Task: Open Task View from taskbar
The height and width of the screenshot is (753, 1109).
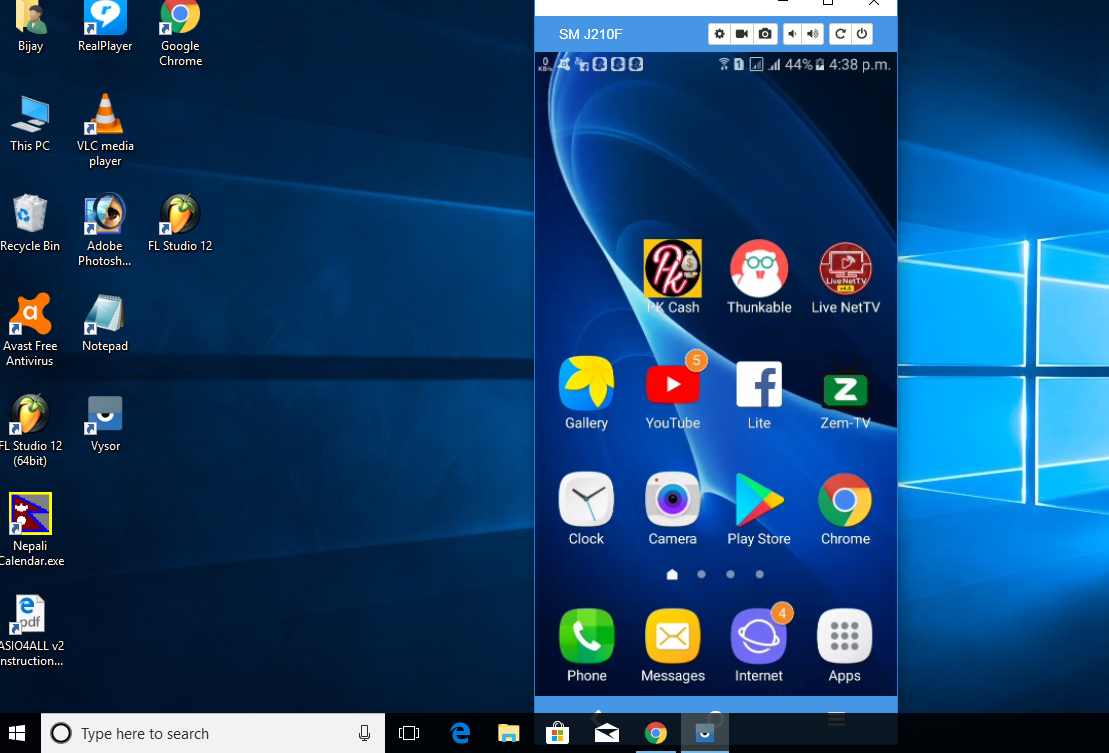Action: 409,733
